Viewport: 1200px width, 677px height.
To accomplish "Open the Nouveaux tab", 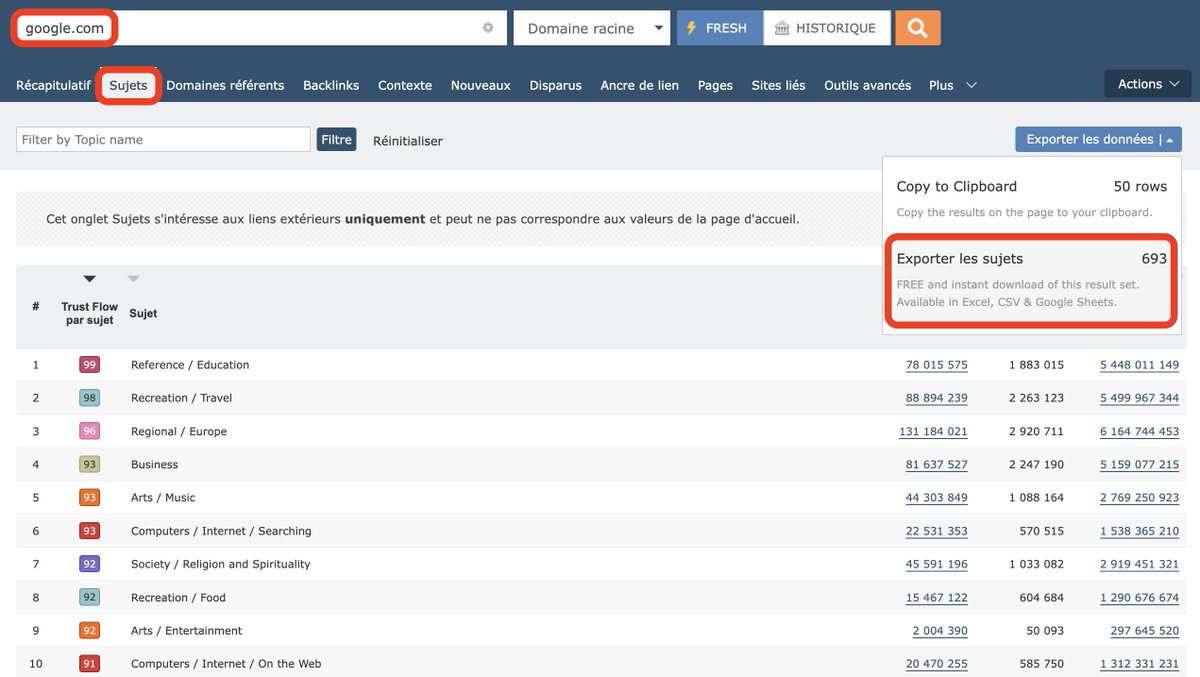I will (x=481, y=85).
